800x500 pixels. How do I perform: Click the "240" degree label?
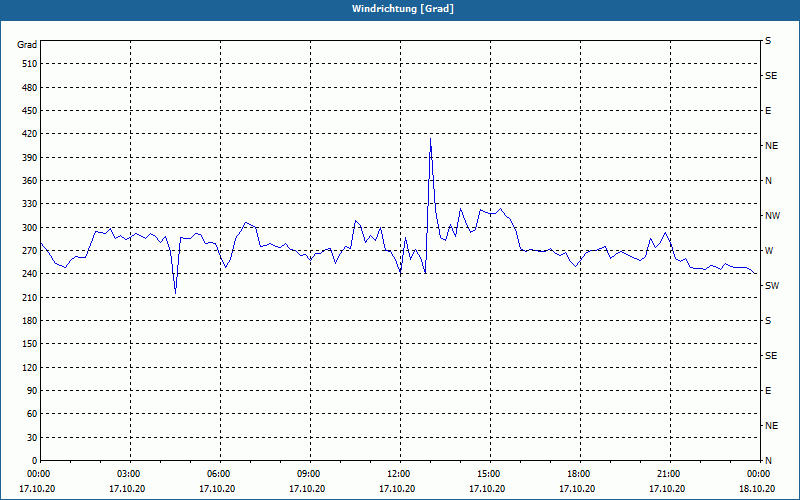click(30, 274)
